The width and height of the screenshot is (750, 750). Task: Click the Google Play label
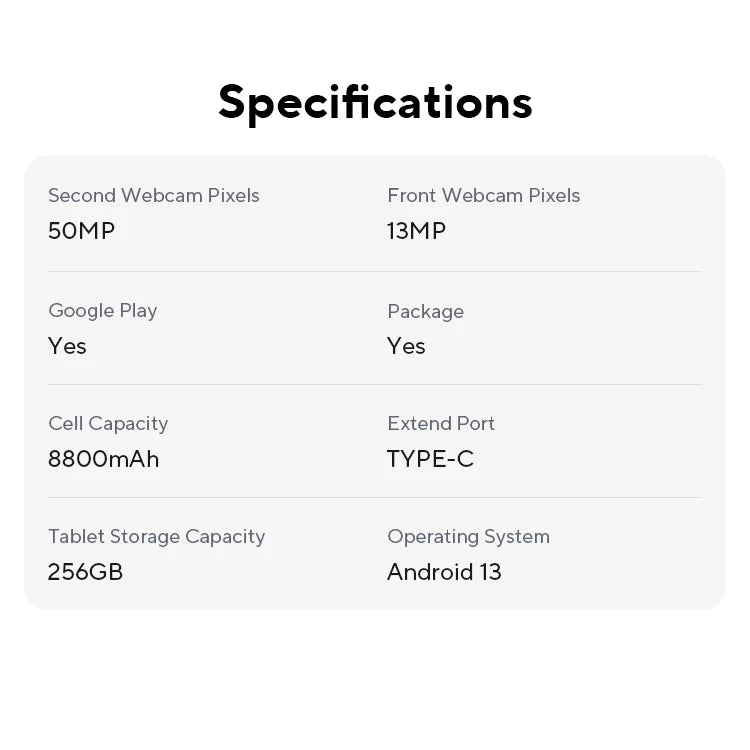[x=102, y=311]
